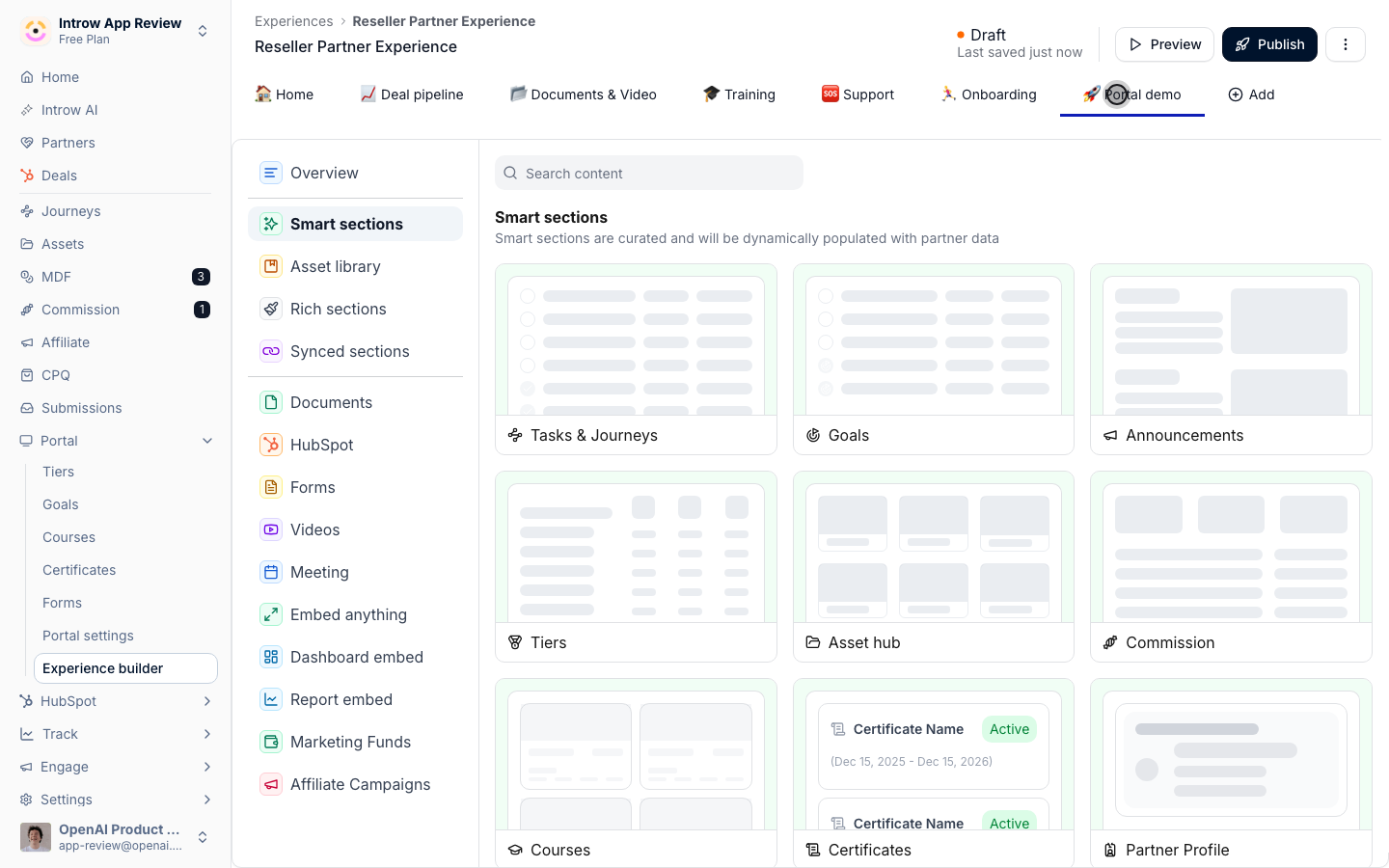1389x868 pixels.
Task: Click the Preview button
Action: click(x=1164, y=44)
